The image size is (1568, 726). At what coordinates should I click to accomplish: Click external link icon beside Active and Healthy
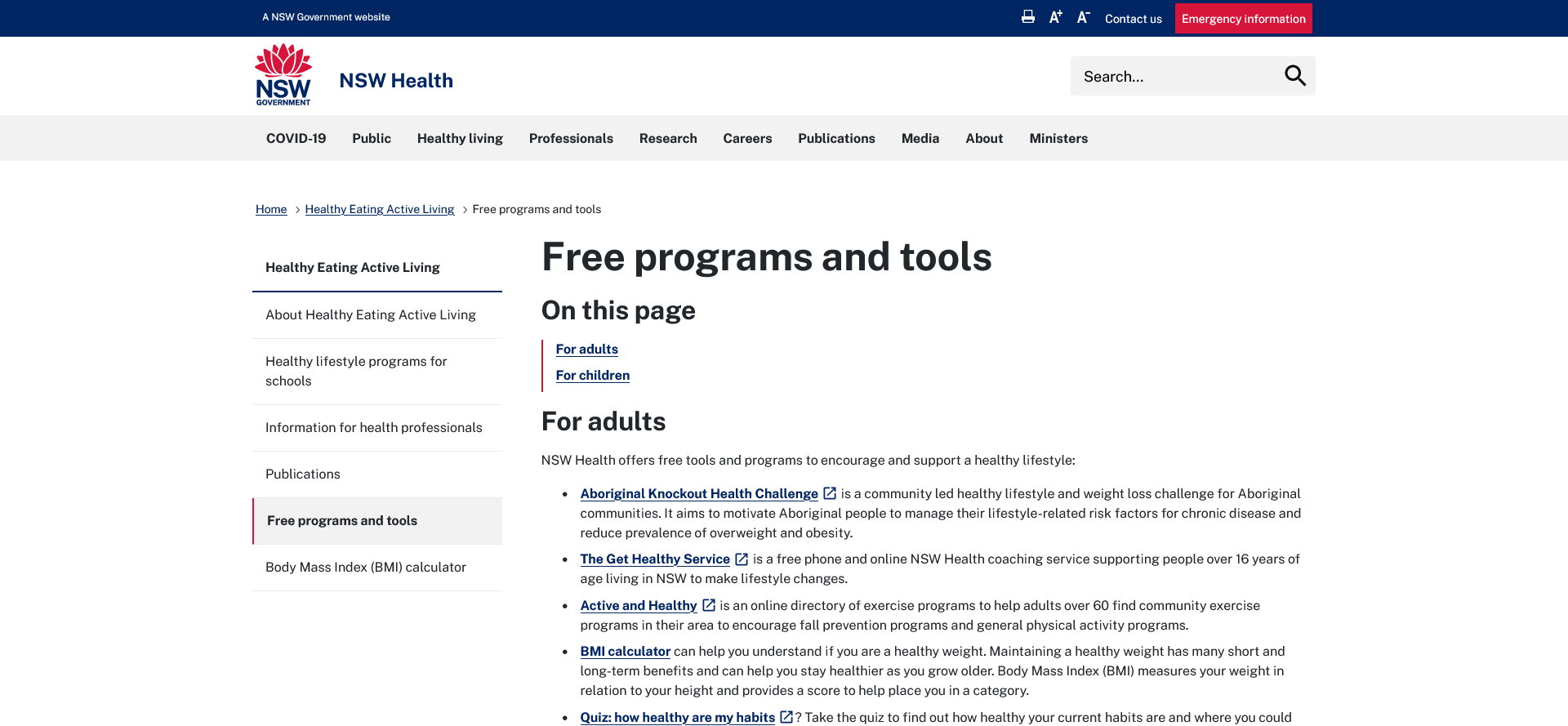(709, 605)
